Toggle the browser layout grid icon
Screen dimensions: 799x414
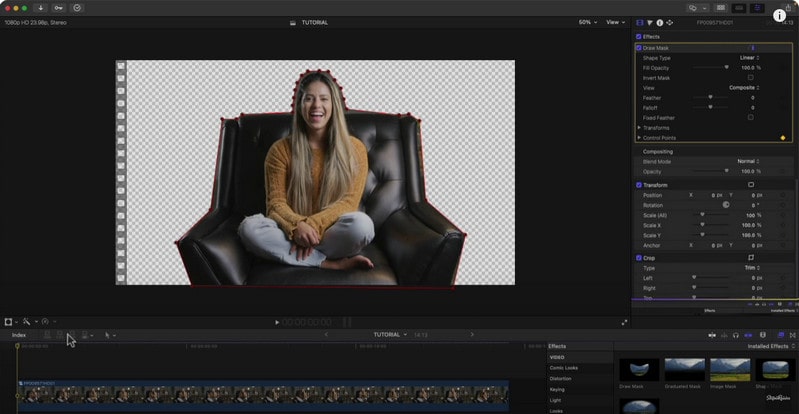[721, 8]
